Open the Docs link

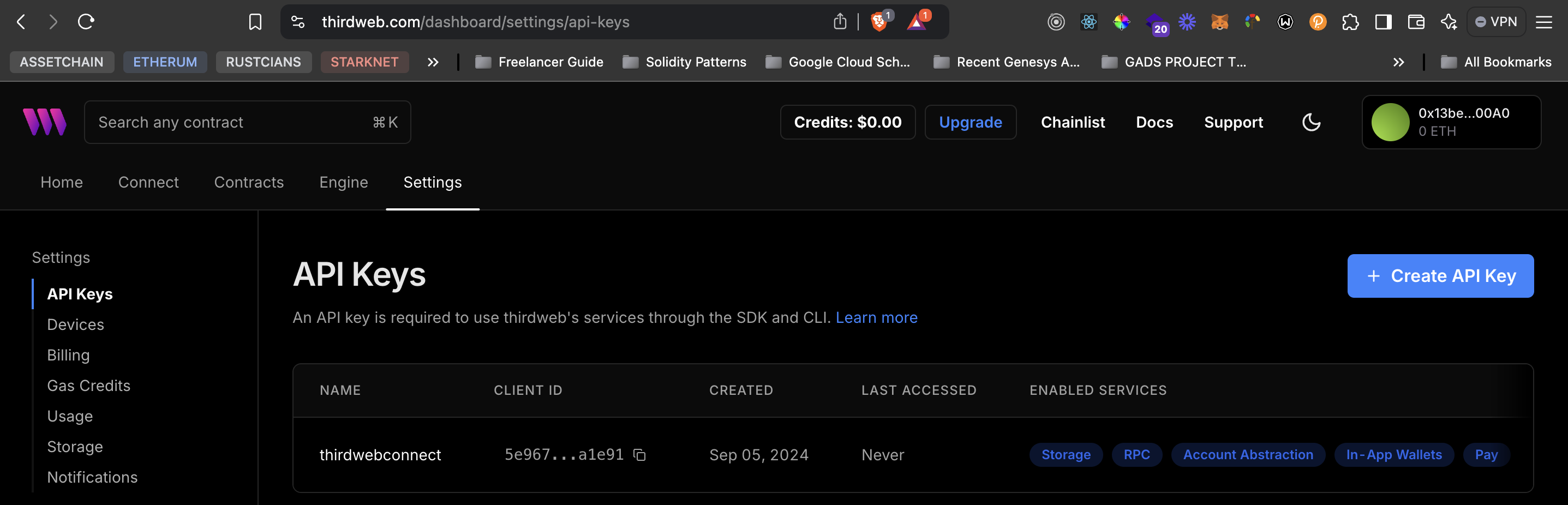coord(1154,122)
